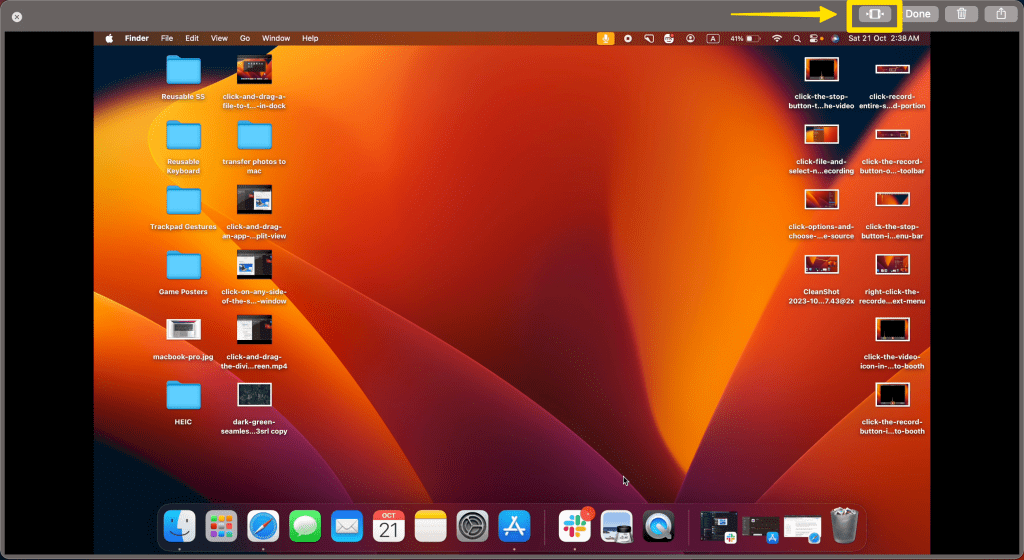Open Launchpad from the Dock
Screen dimensions: 1024x560
(x=221, y=526)
